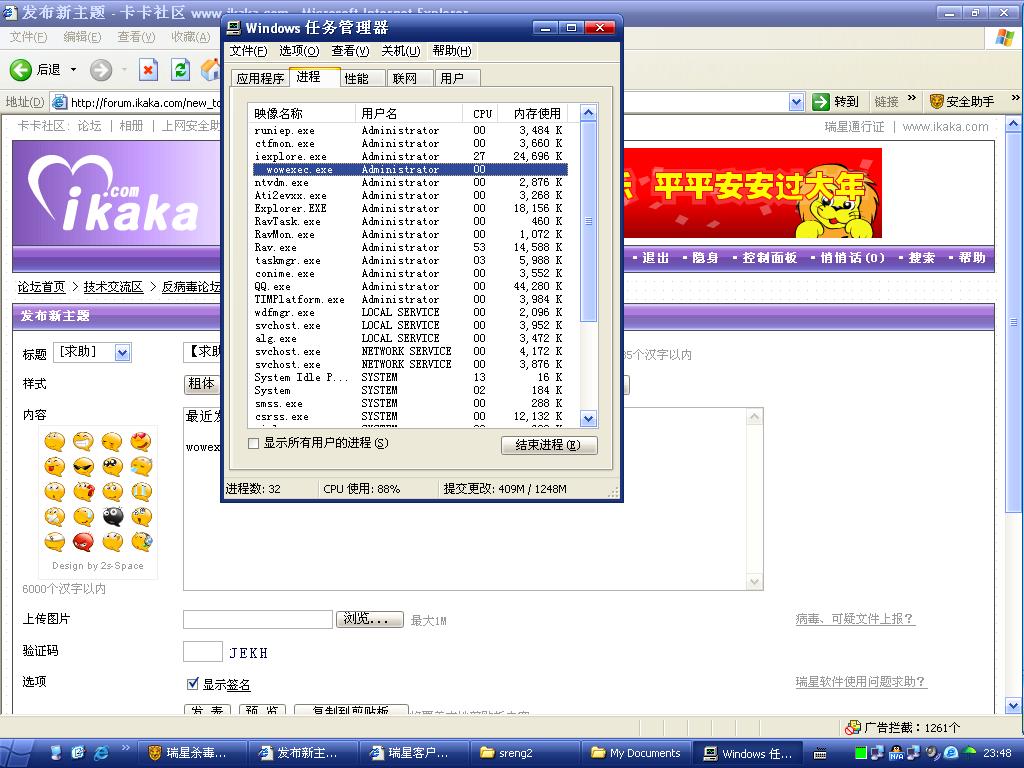Click the green tray icon
Viewport: 1024px width, 768px height.
861,753
